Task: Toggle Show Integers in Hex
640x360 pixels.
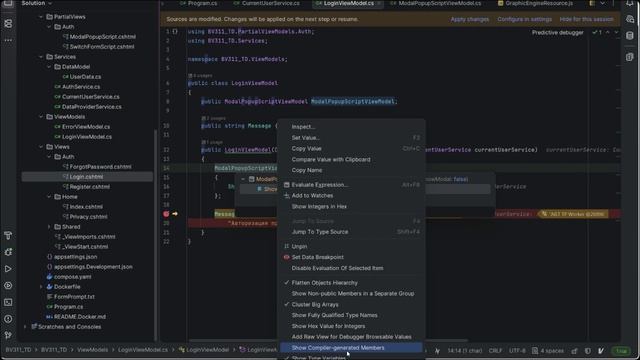Action: click(x=351, y=207)
